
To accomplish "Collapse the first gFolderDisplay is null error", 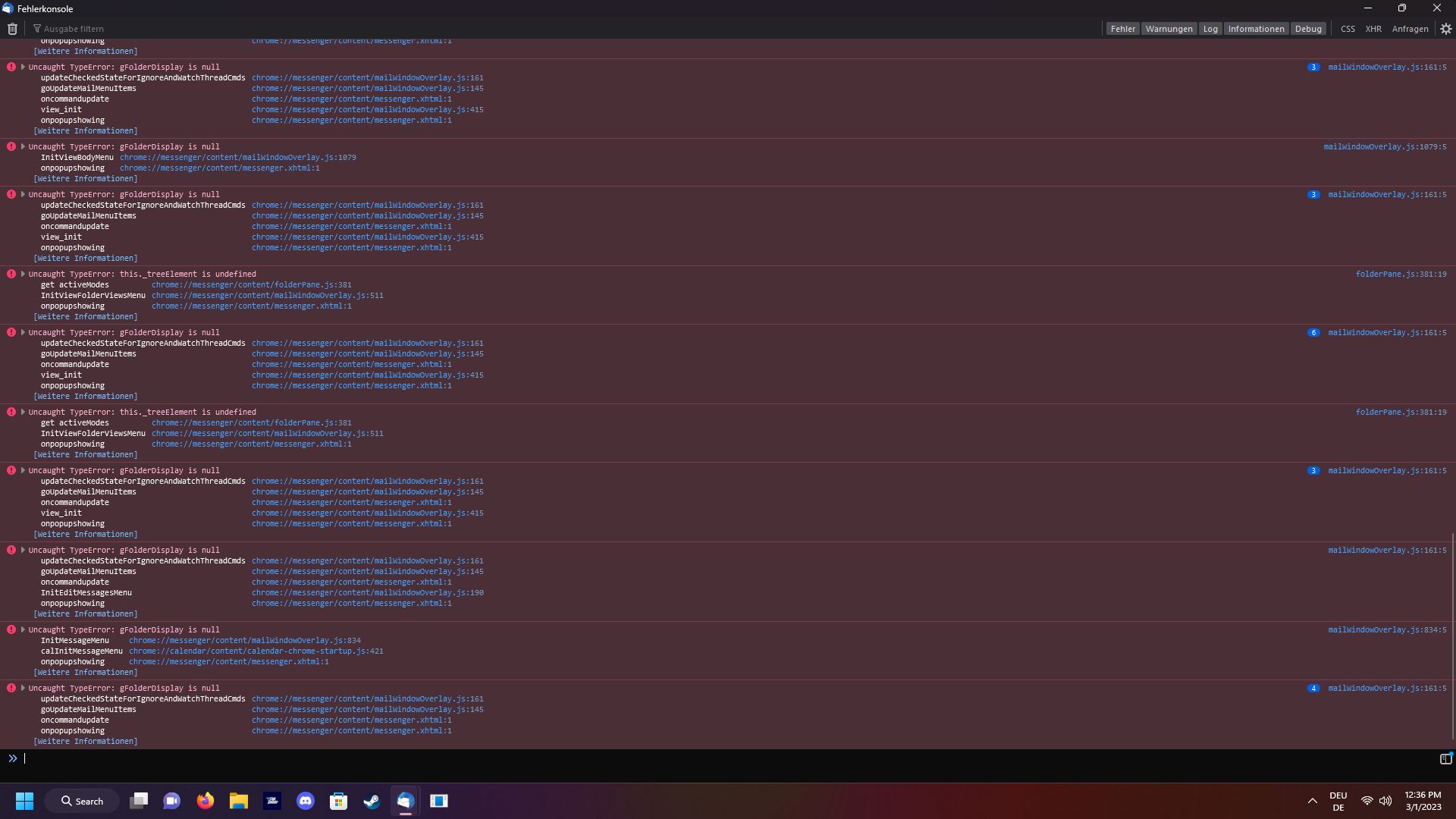I will (23, 67).
